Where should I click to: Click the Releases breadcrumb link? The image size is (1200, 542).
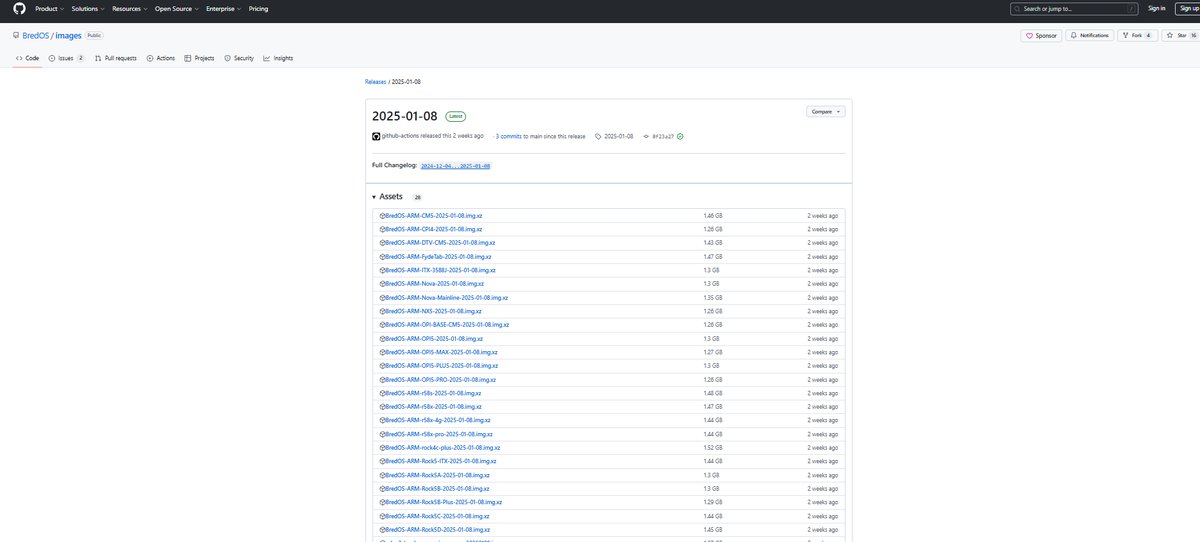click(375, 81)
